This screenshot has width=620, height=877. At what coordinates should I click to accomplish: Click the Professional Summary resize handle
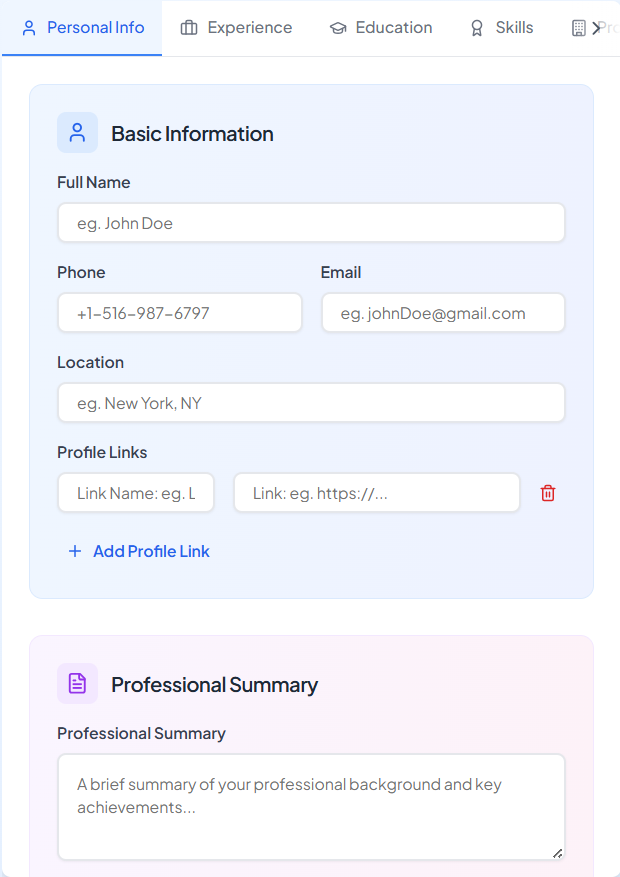556,855
